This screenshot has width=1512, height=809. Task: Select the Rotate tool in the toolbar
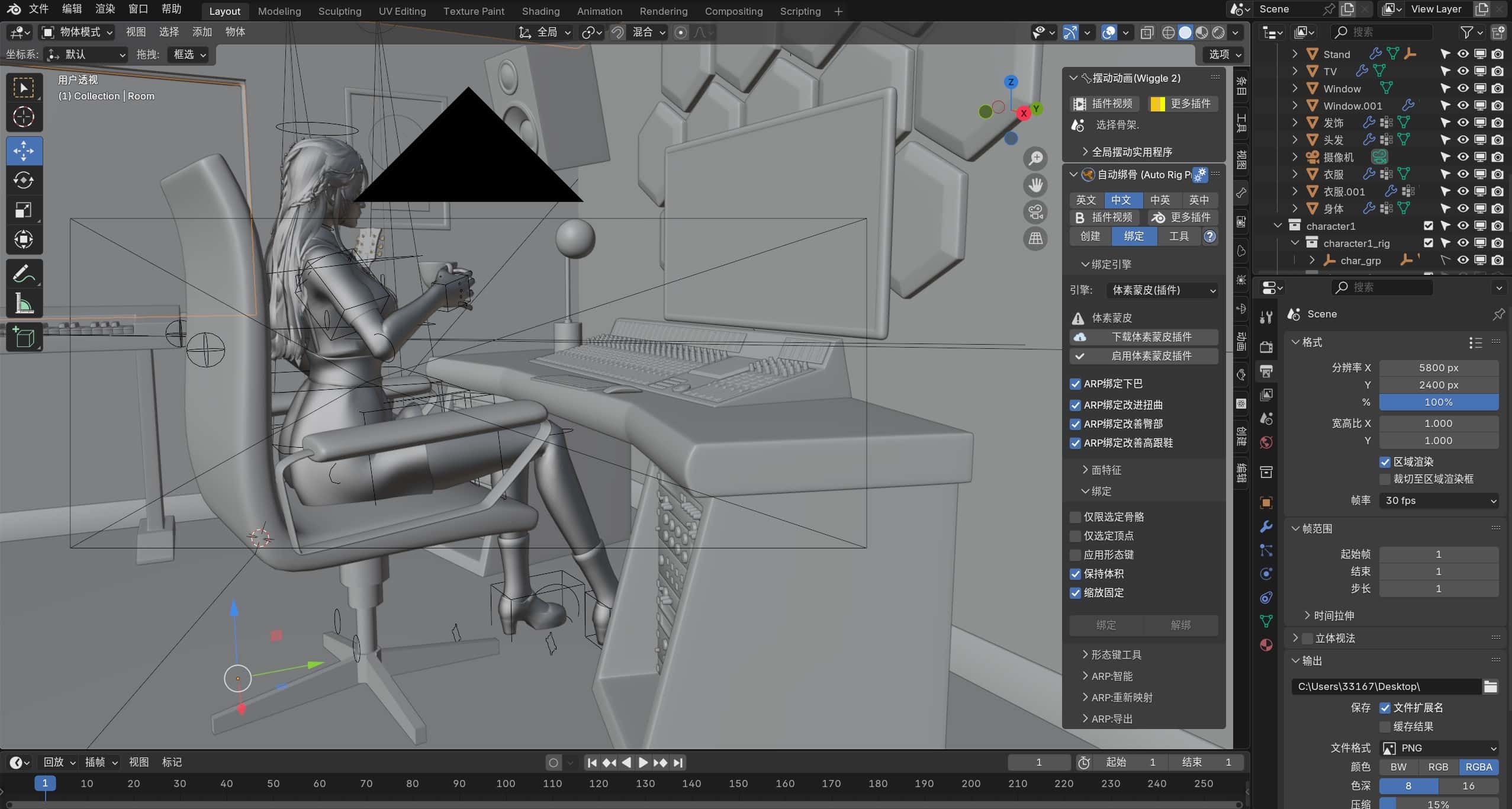[x=24, y=181]
